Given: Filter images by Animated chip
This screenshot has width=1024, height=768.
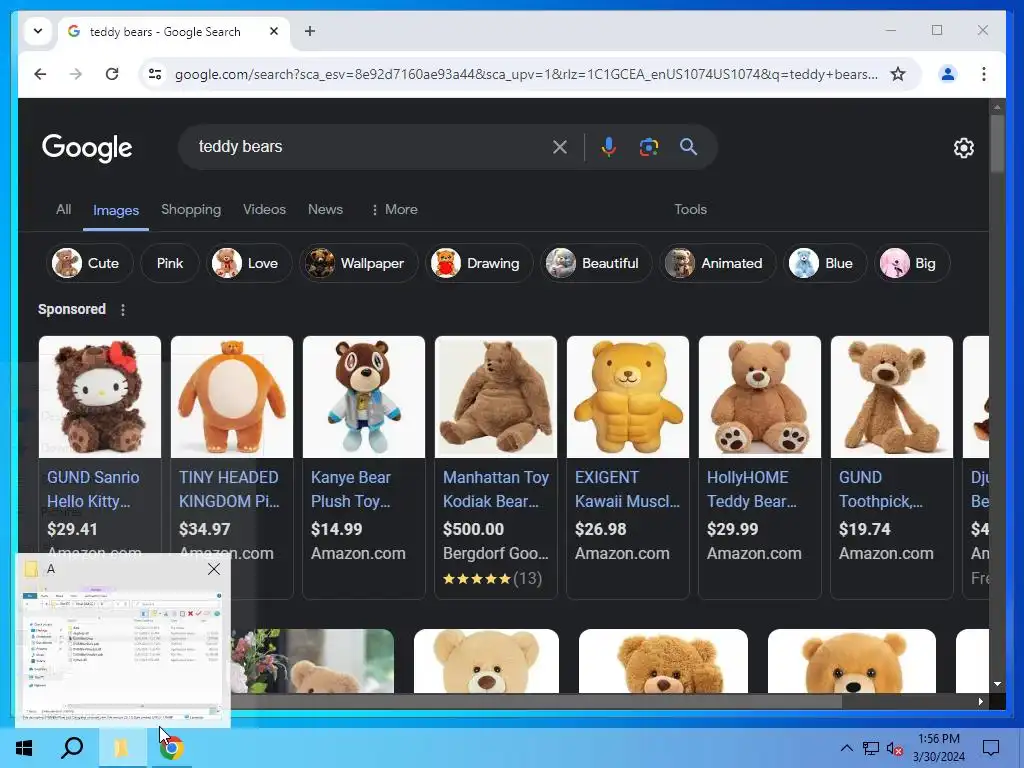Looking at the screenshot, I should 717,263.
